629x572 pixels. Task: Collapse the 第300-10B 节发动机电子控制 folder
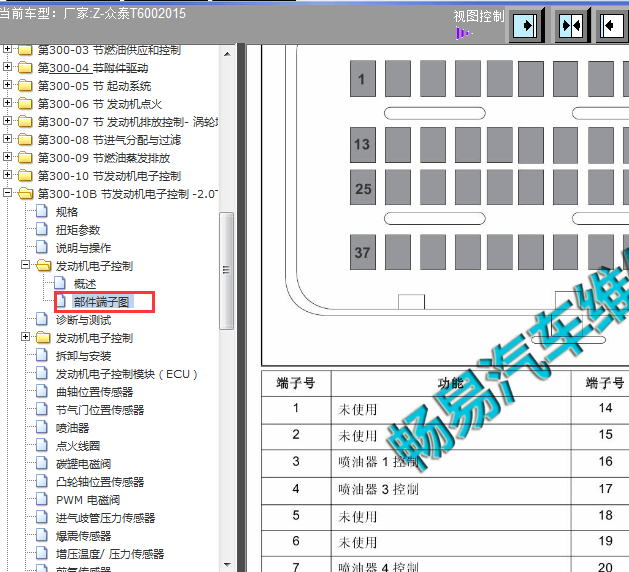coord(7,193)
